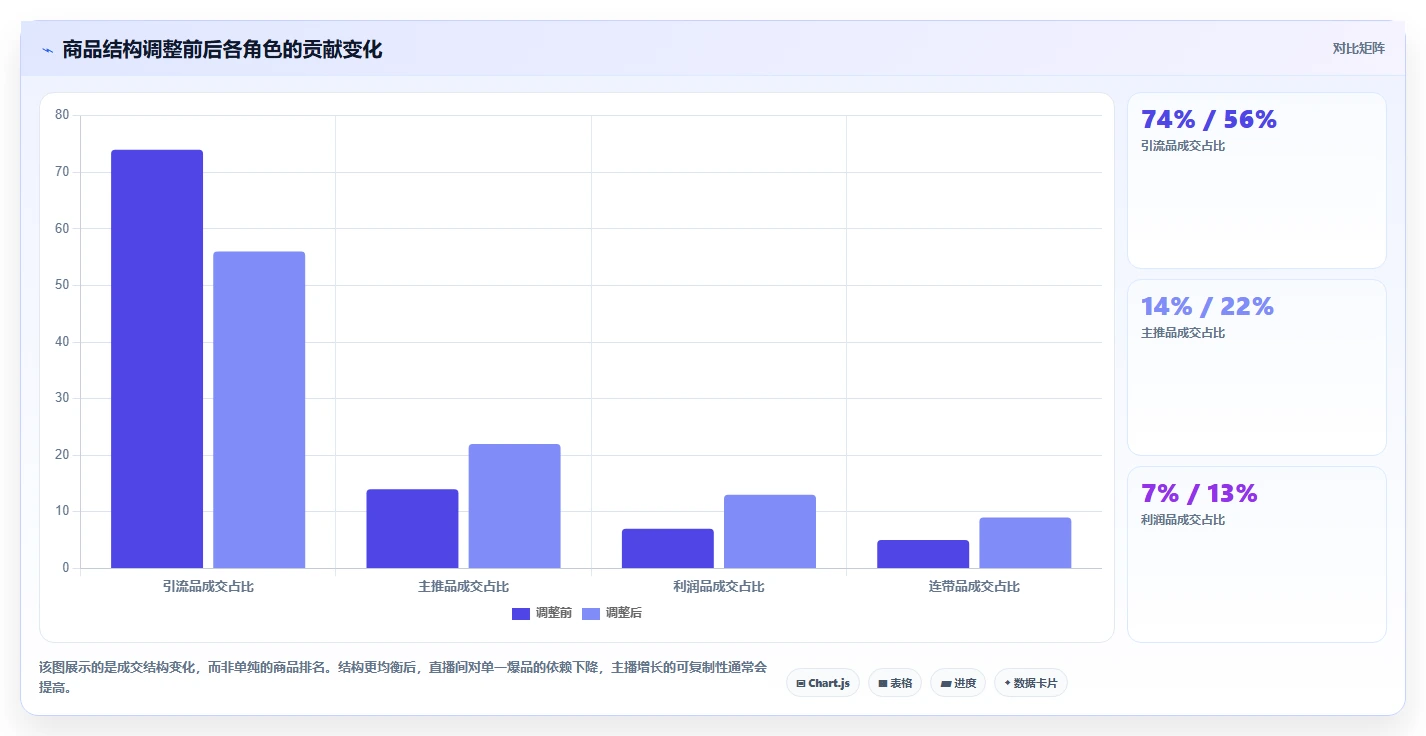Click the 调整前 bar for 主推品成交占比
Screen dimensions: 1426x736
[x=412, y=529]
